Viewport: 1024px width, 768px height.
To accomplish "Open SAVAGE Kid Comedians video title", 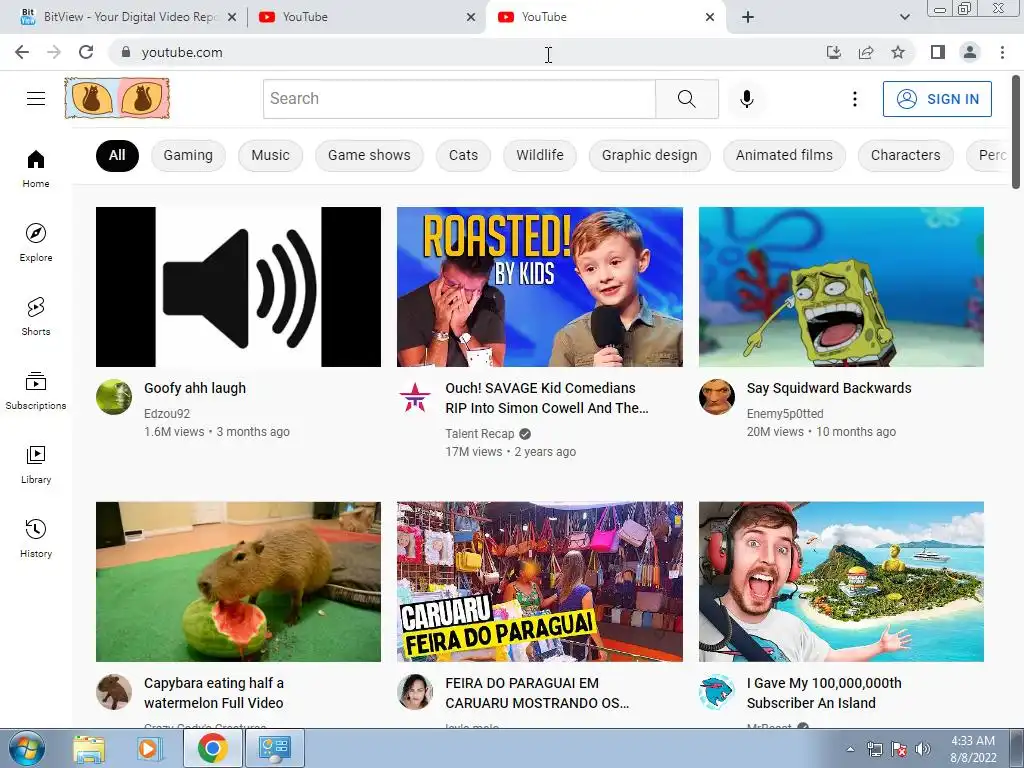I will click(547, 398).
